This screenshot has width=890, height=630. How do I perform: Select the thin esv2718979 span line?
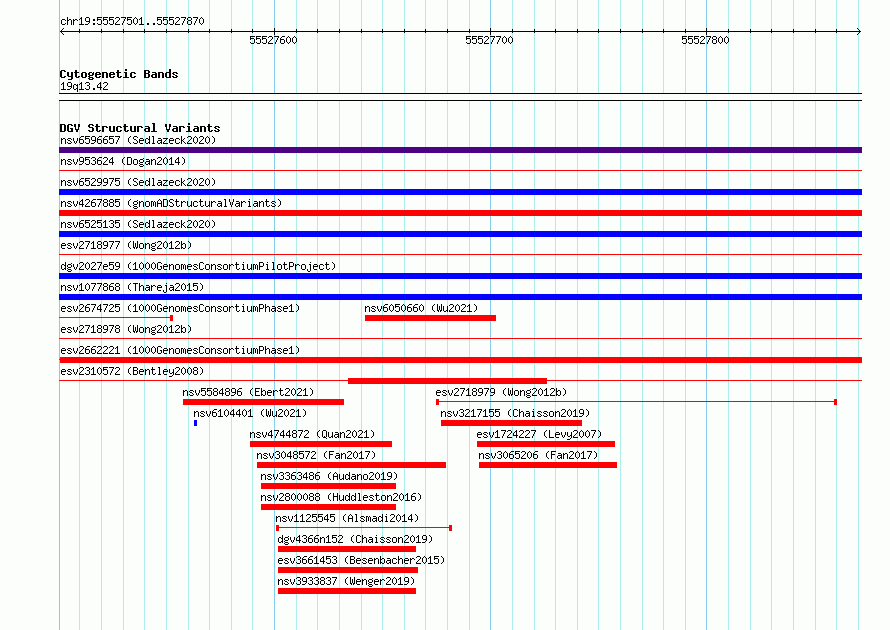[636, 402]
